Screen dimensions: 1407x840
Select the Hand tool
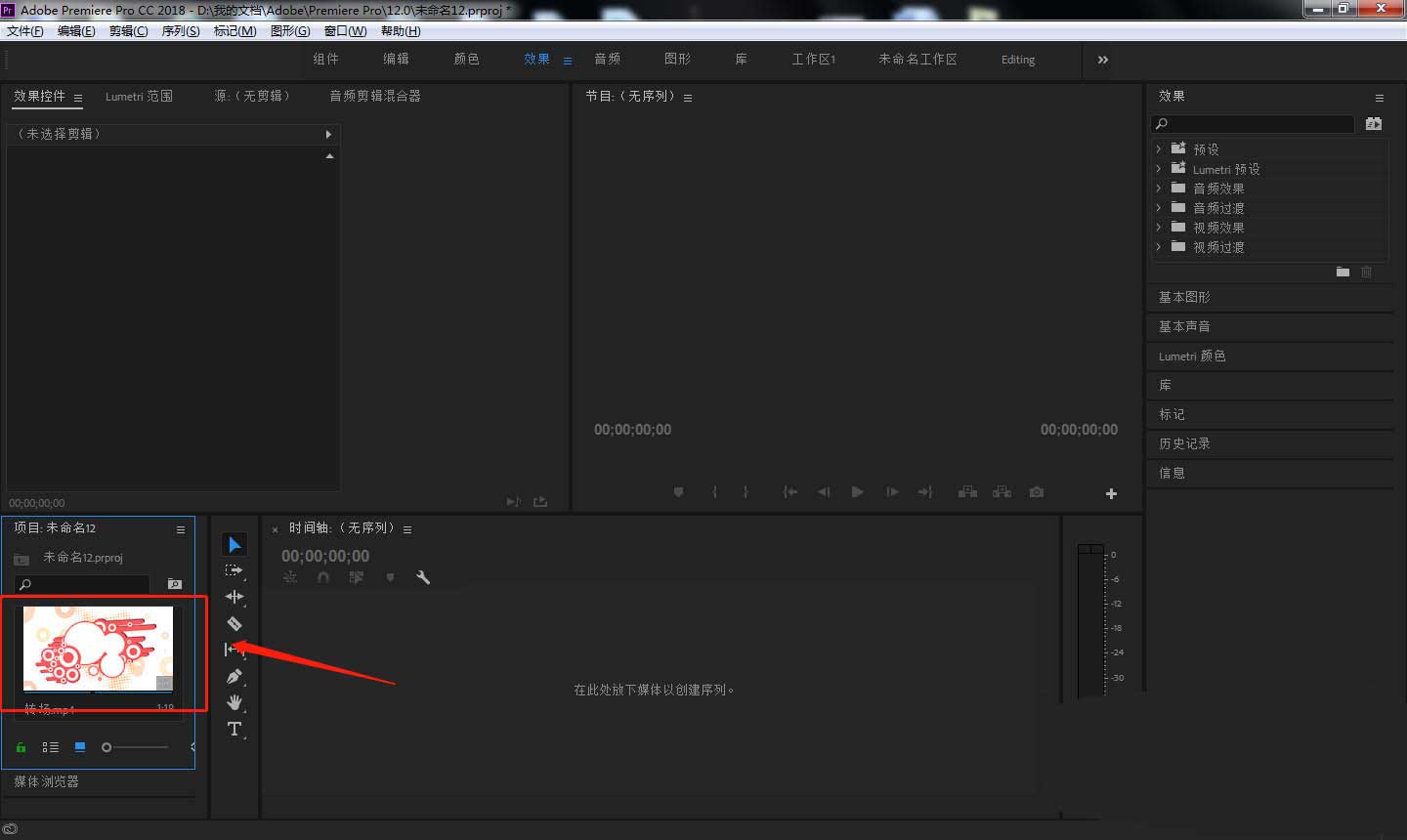click(234, 702)
